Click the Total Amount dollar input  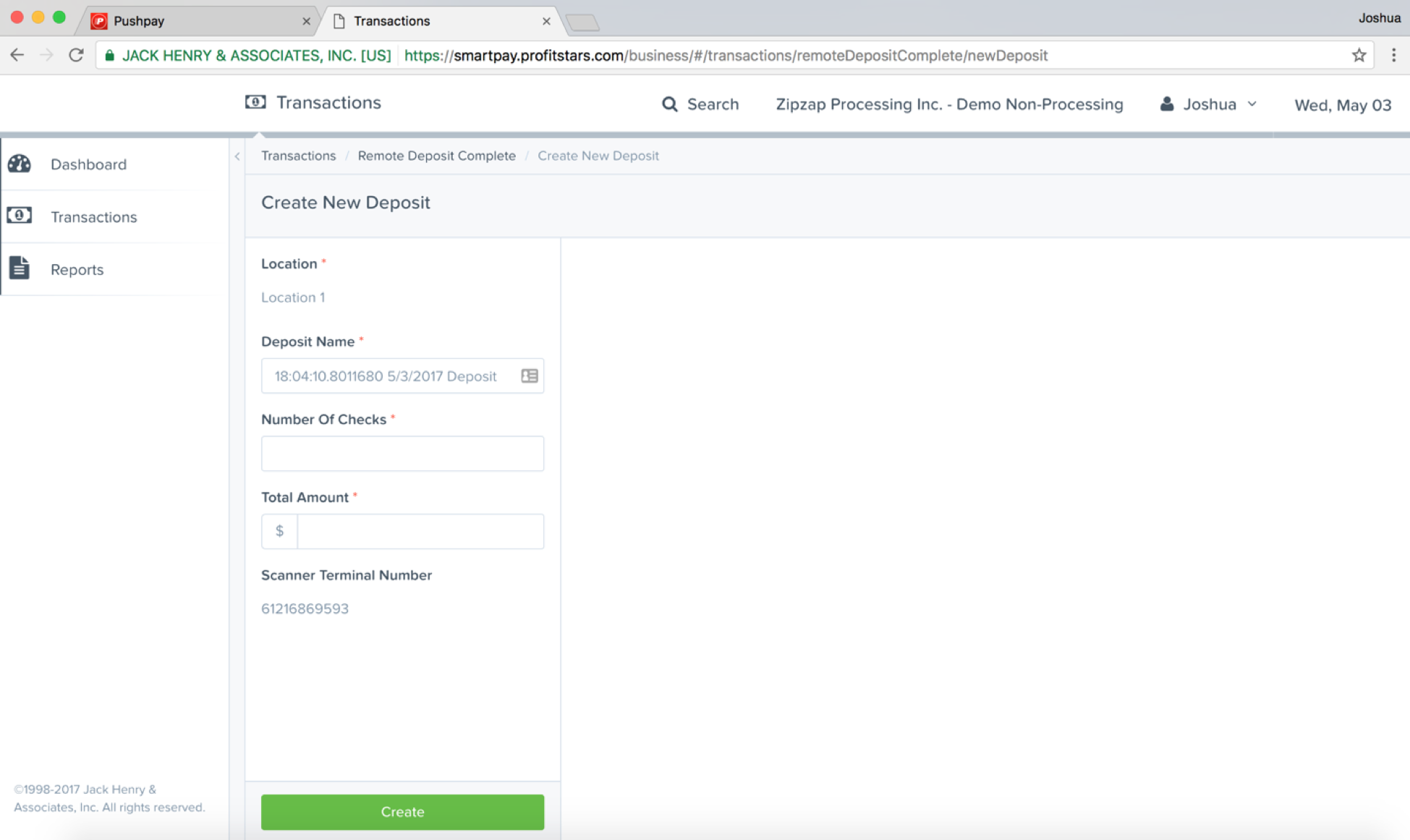point(420,531)
